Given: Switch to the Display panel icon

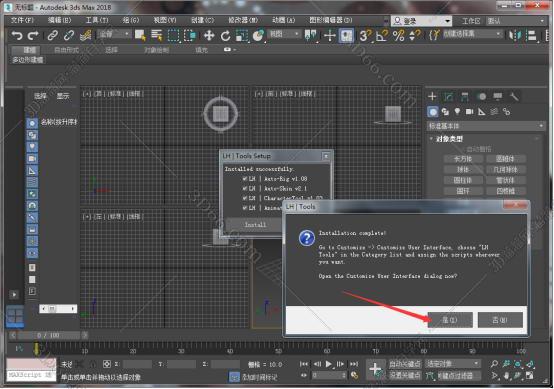Looking at the screenshot, I should tap(497, 96).
